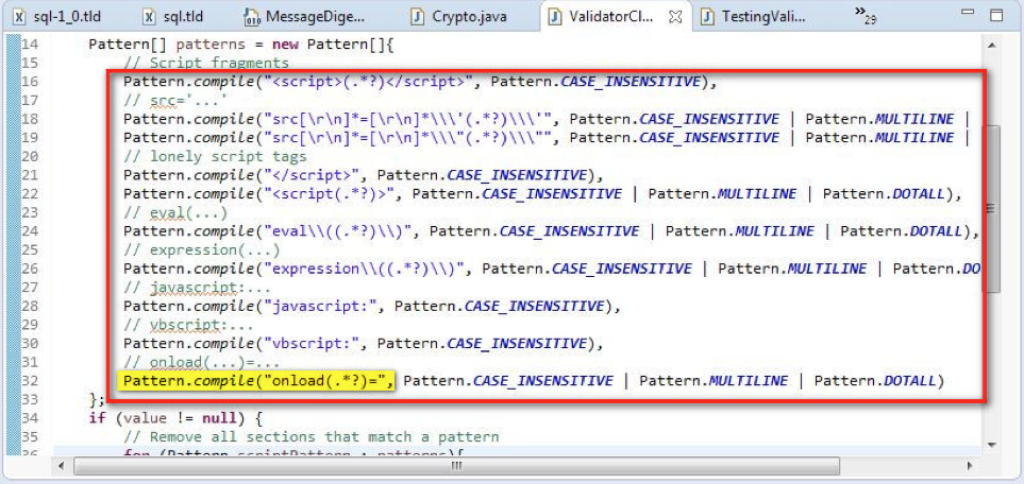Image resolution: width=1024 pixels, height=484 pixels.
Task: Switch to the Crypto.java tab
Action: [x=458, y=16]
